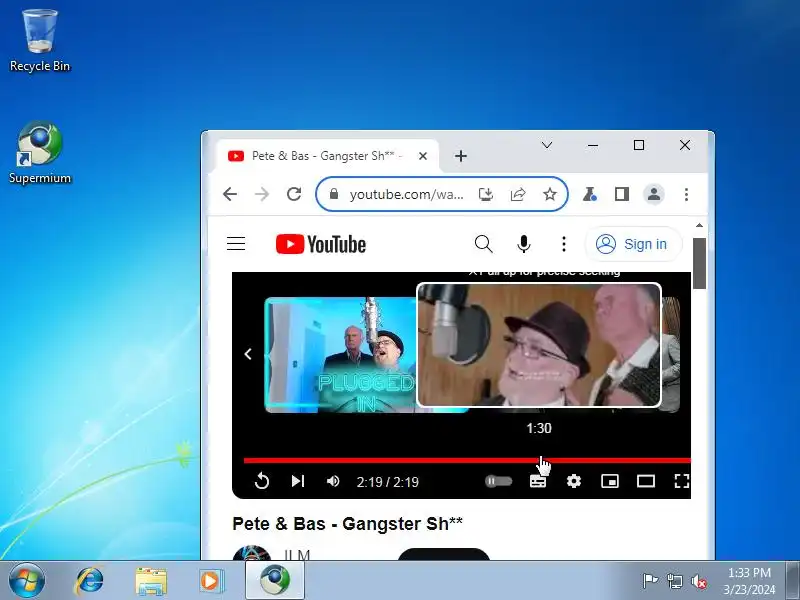Image resolution: width=800 pixels, height=600 pixels.
Task: Toggle the browser side panel
Action: click(x=621, y=194)
